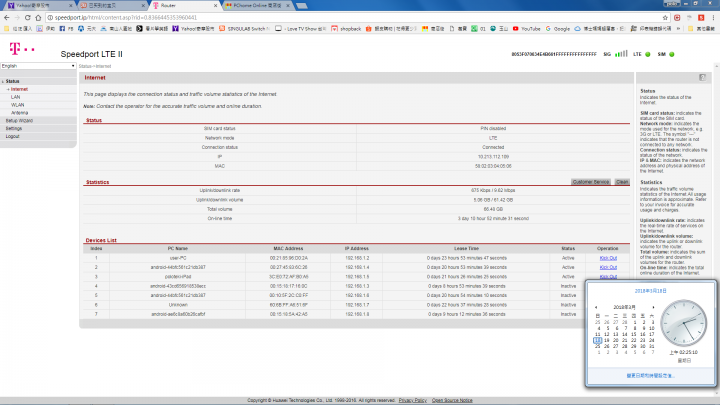The image size is (720, 405).
Task: Open the WLAN status page
Action: (x=17, y=105)
